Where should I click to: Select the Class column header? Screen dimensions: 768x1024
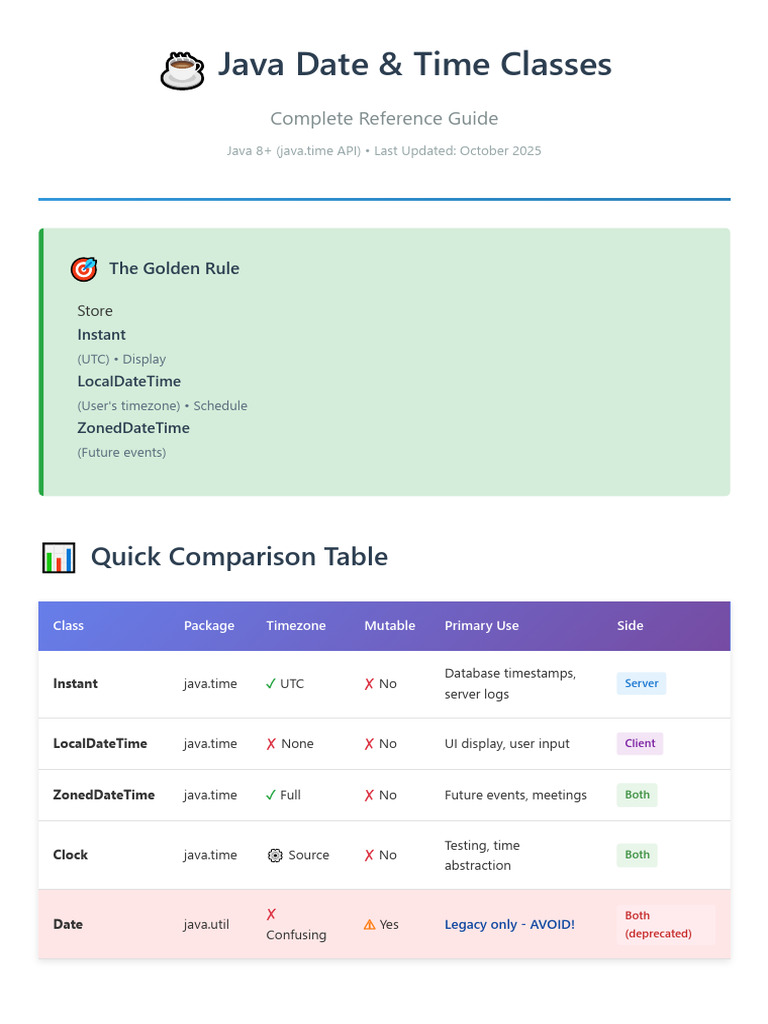click(x=69, y=626)
